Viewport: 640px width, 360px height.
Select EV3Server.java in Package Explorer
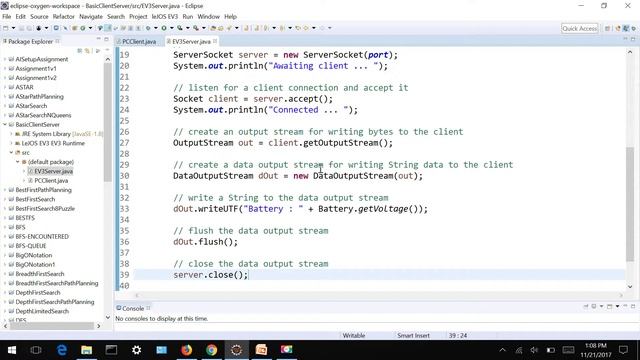pos(53,171)
